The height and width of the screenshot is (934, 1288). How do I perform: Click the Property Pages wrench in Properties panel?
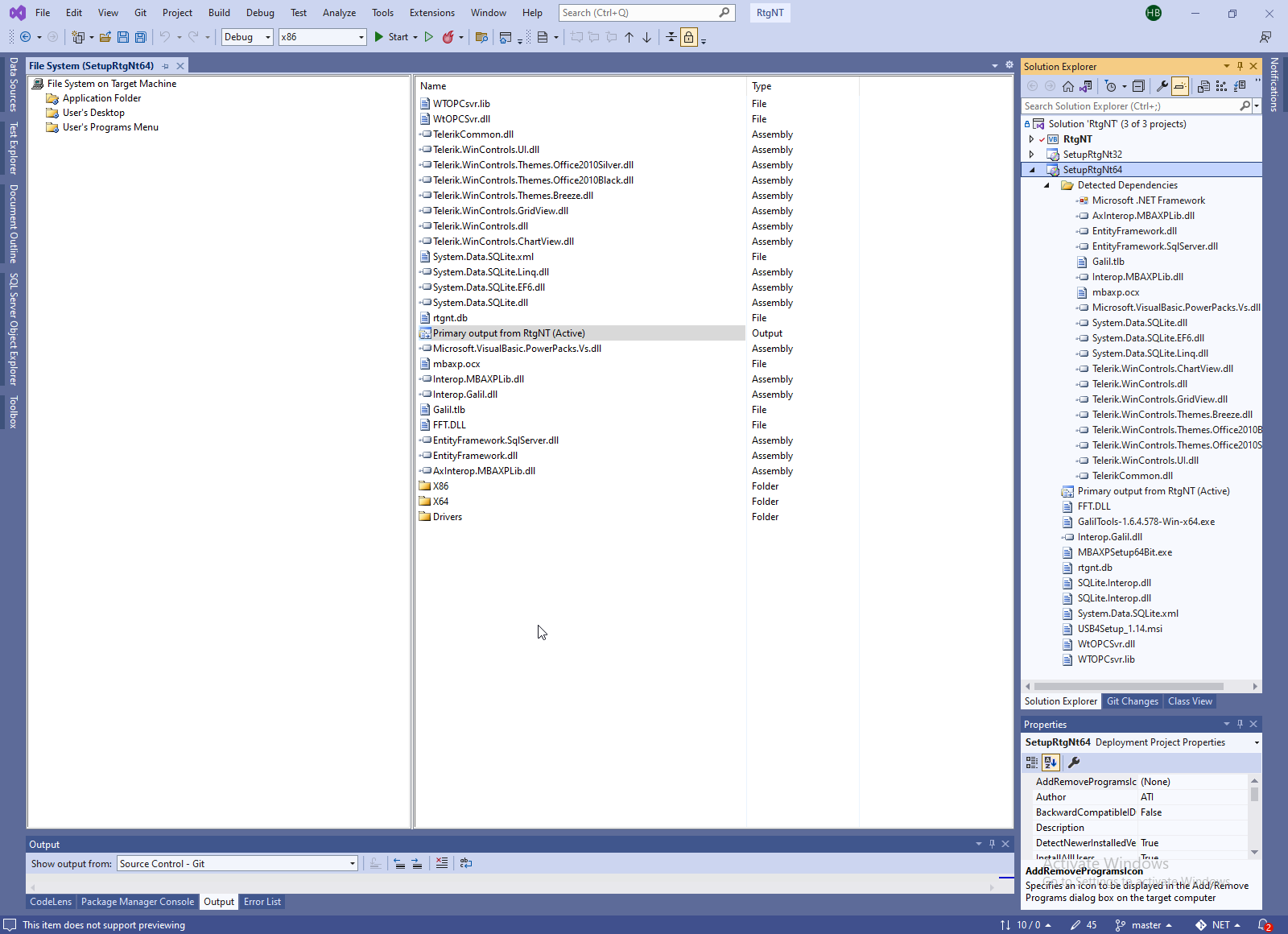click(1074, 762)
